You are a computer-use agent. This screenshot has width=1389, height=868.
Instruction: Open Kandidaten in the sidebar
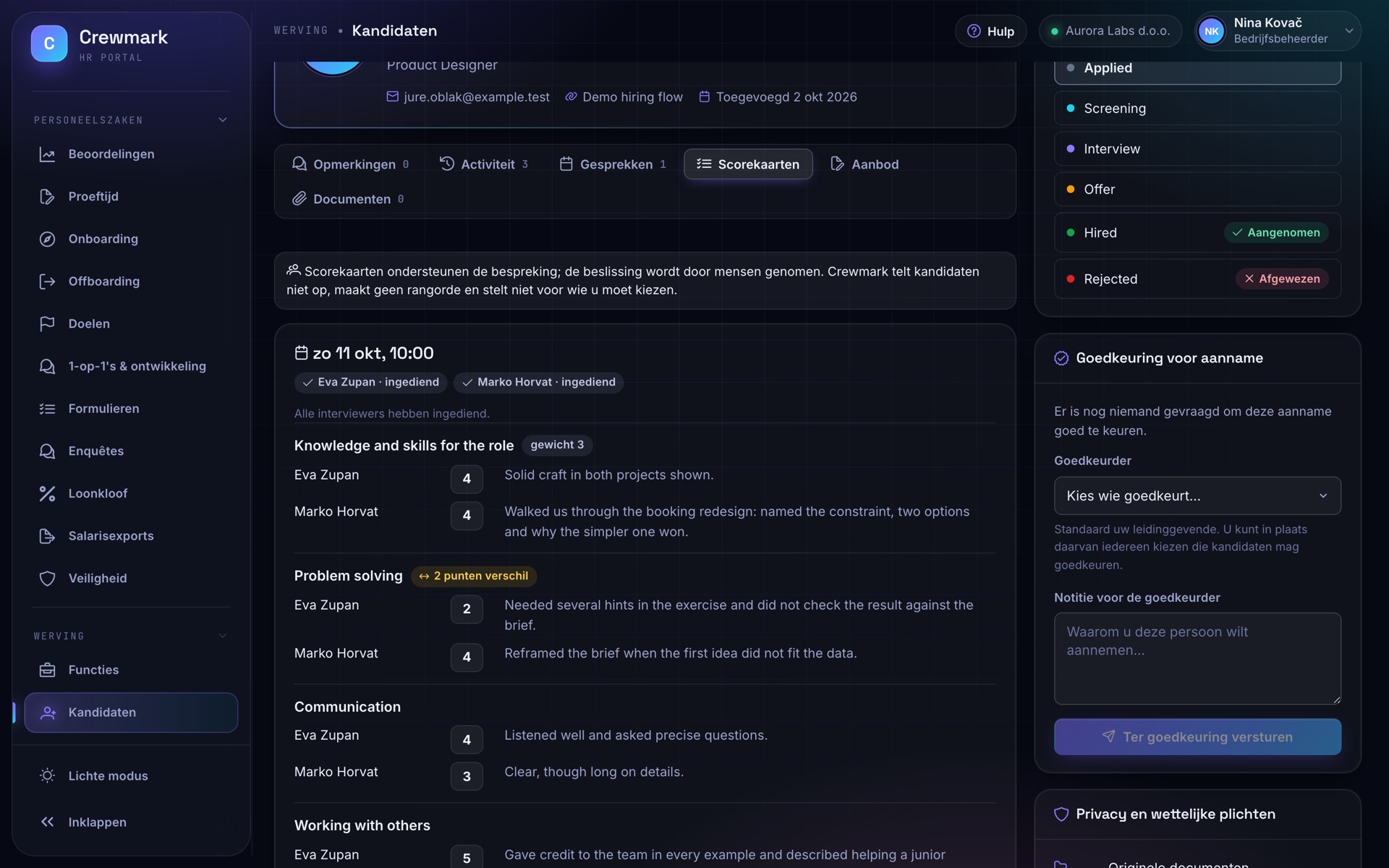131,712
